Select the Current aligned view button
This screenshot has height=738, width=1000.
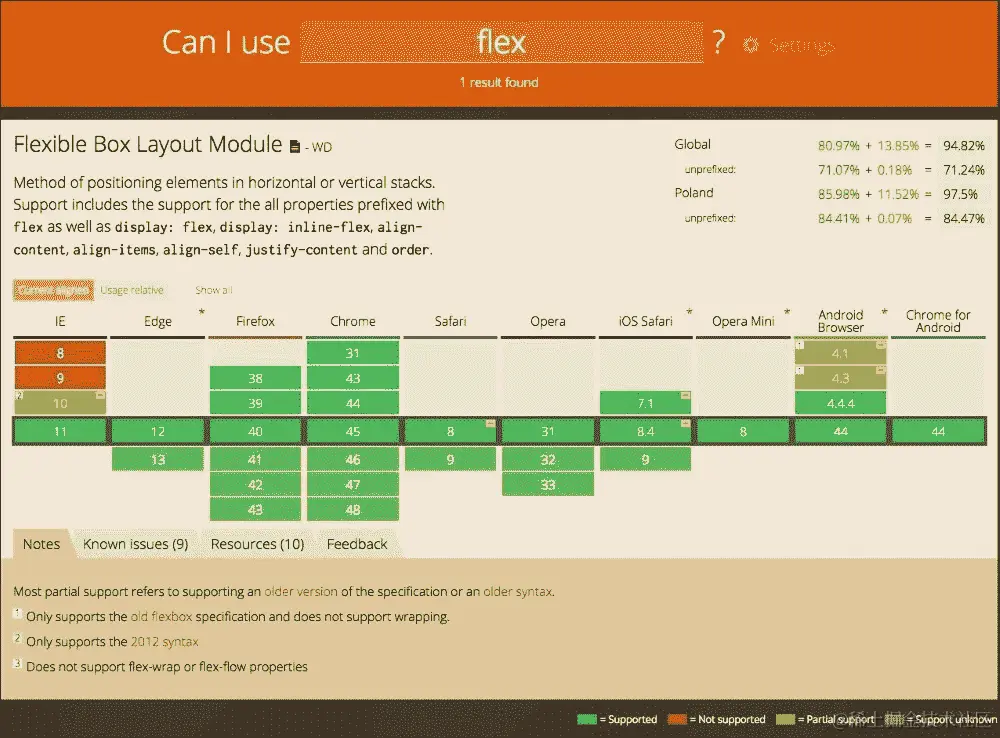pos(54,290)
